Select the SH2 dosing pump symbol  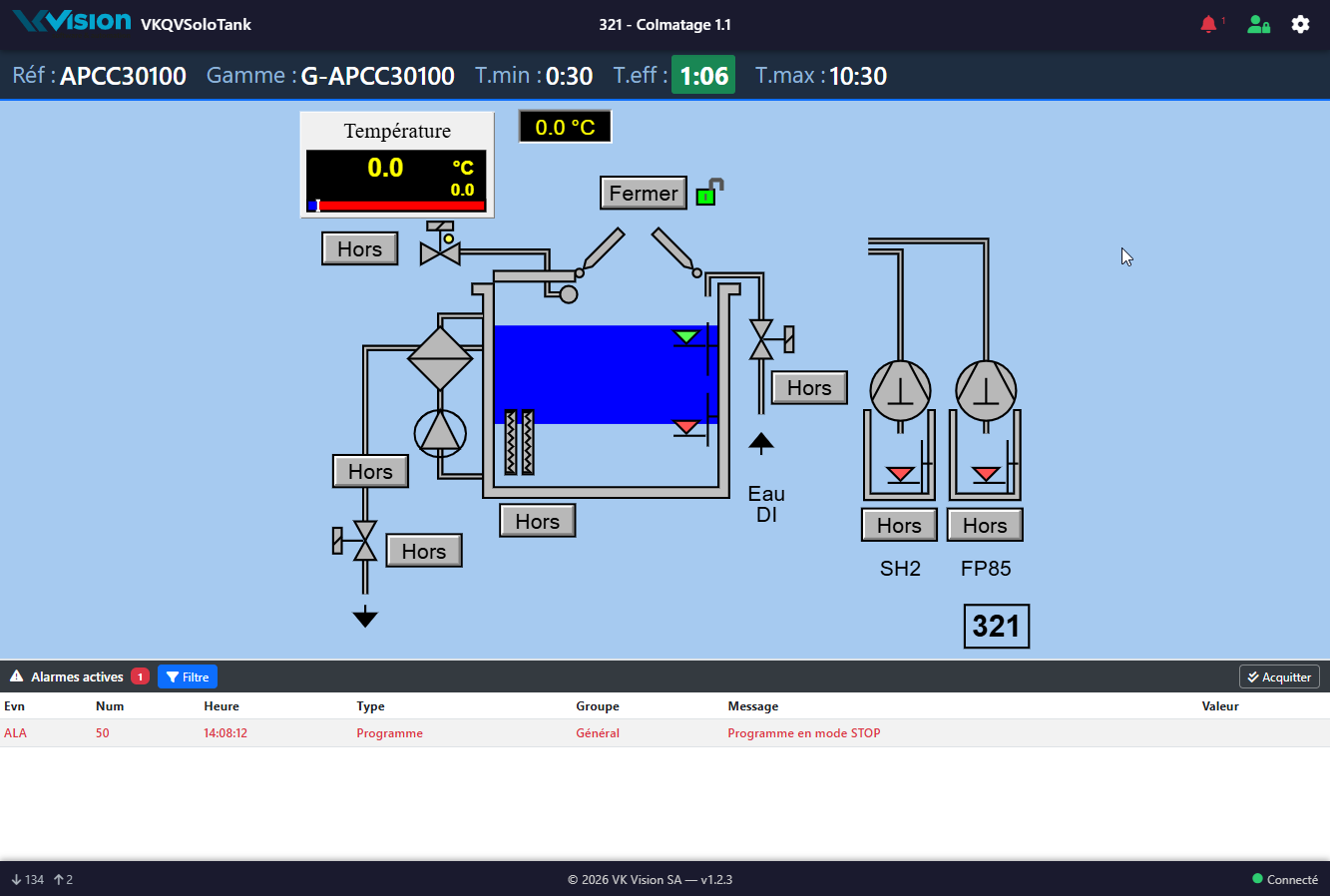click(x=900, y=390)
